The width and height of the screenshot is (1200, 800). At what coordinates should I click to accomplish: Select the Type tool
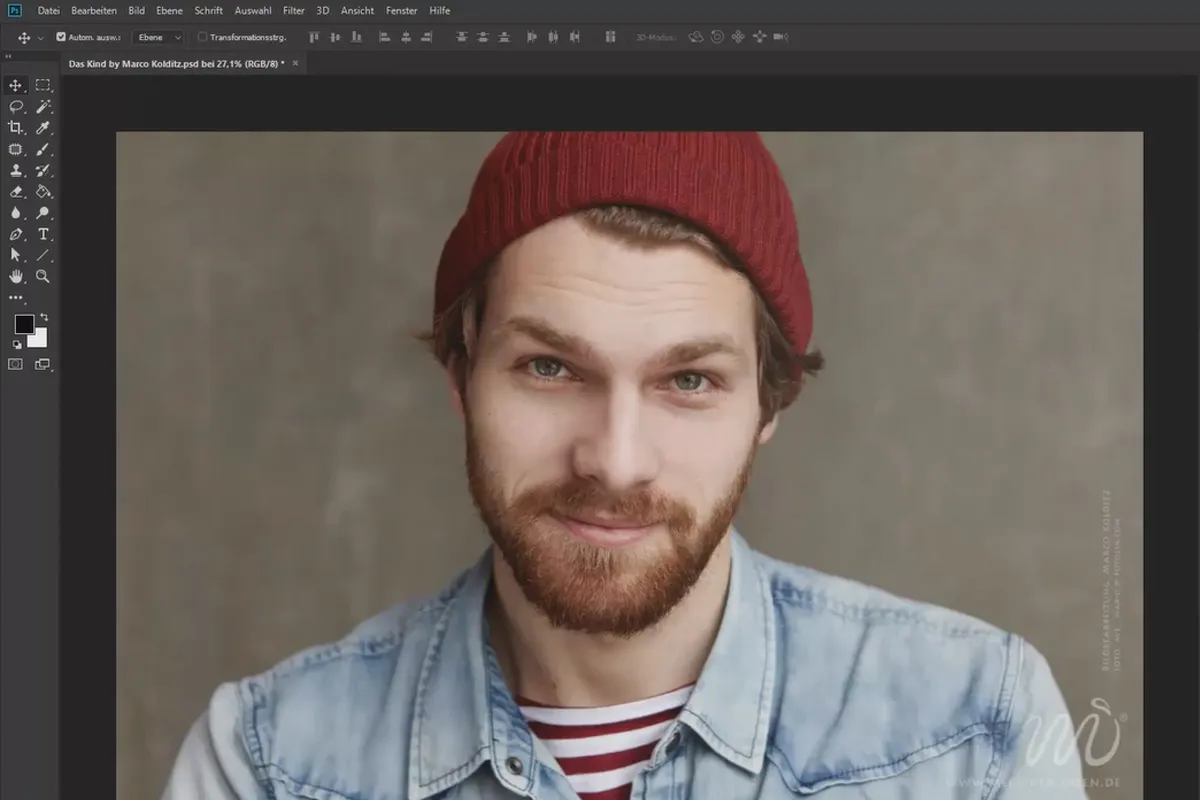(x=43, y=234)
